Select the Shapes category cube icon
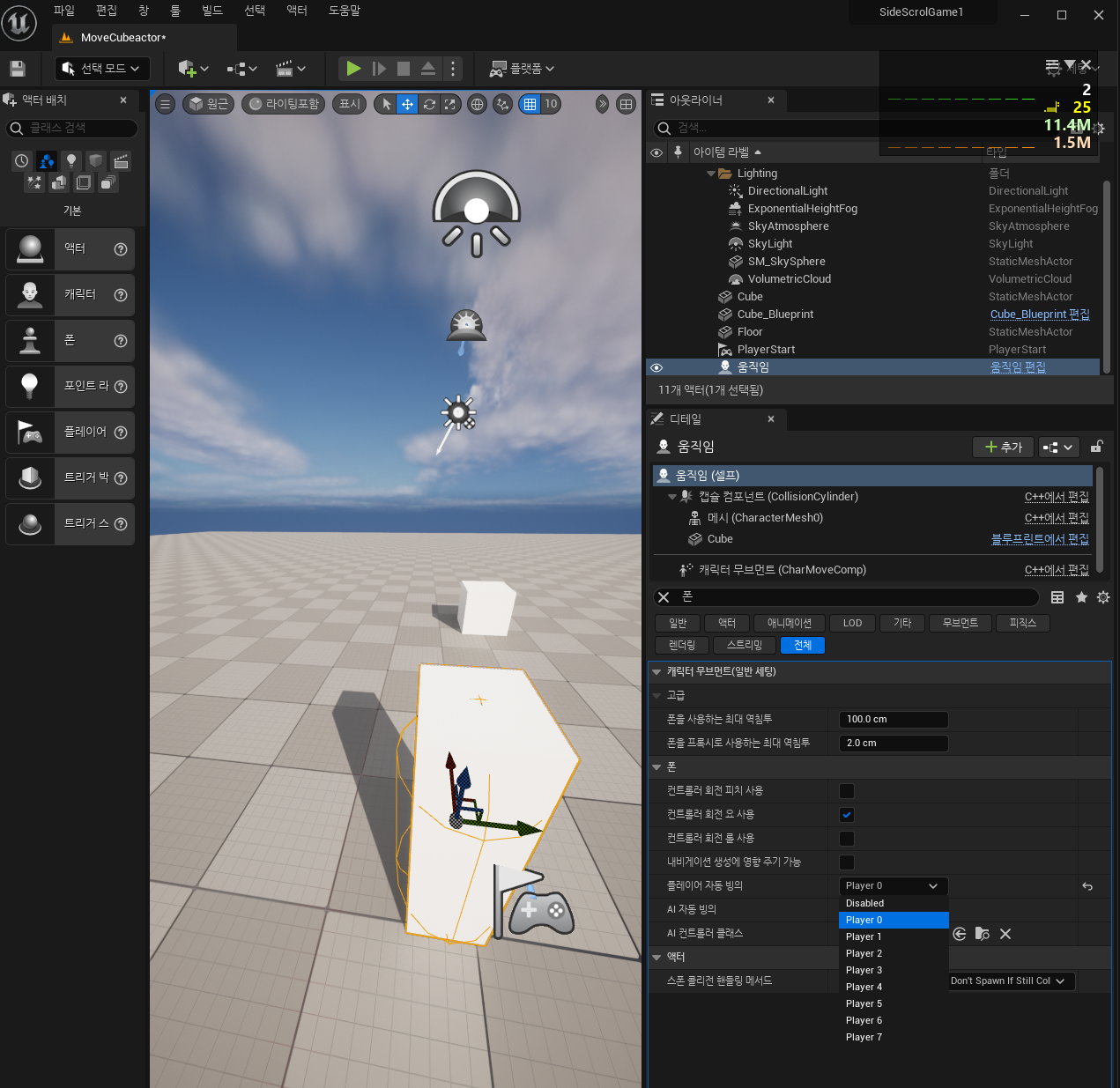The image size is (1120, 1088). [96, 161]
